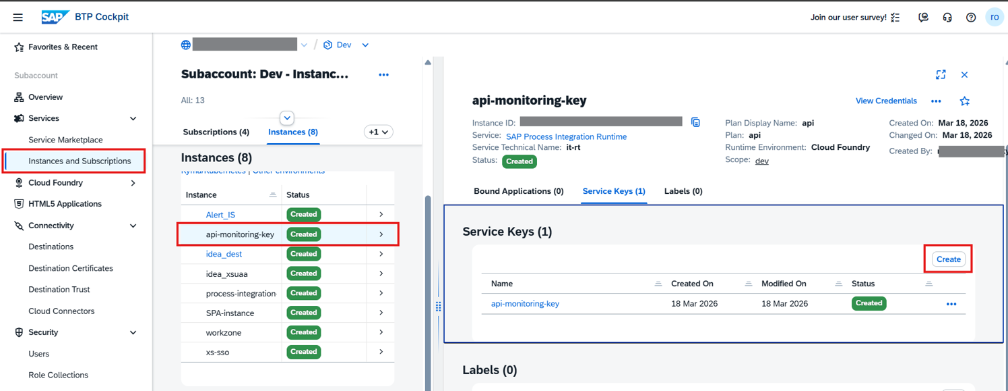This screenshot has width=1008, height=391.
Task: Expand the Cloud Foundry navigation group
Action: [133, 183]
